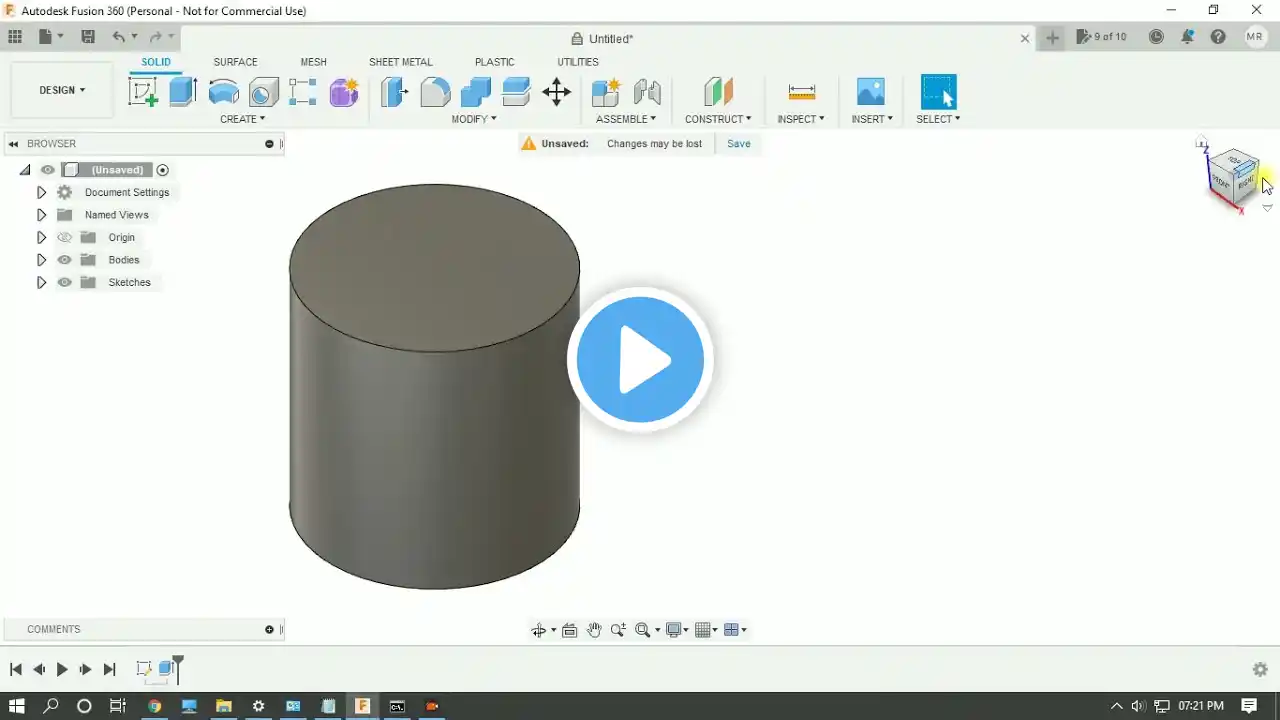Click the Press Pull tool

point(394,92)
